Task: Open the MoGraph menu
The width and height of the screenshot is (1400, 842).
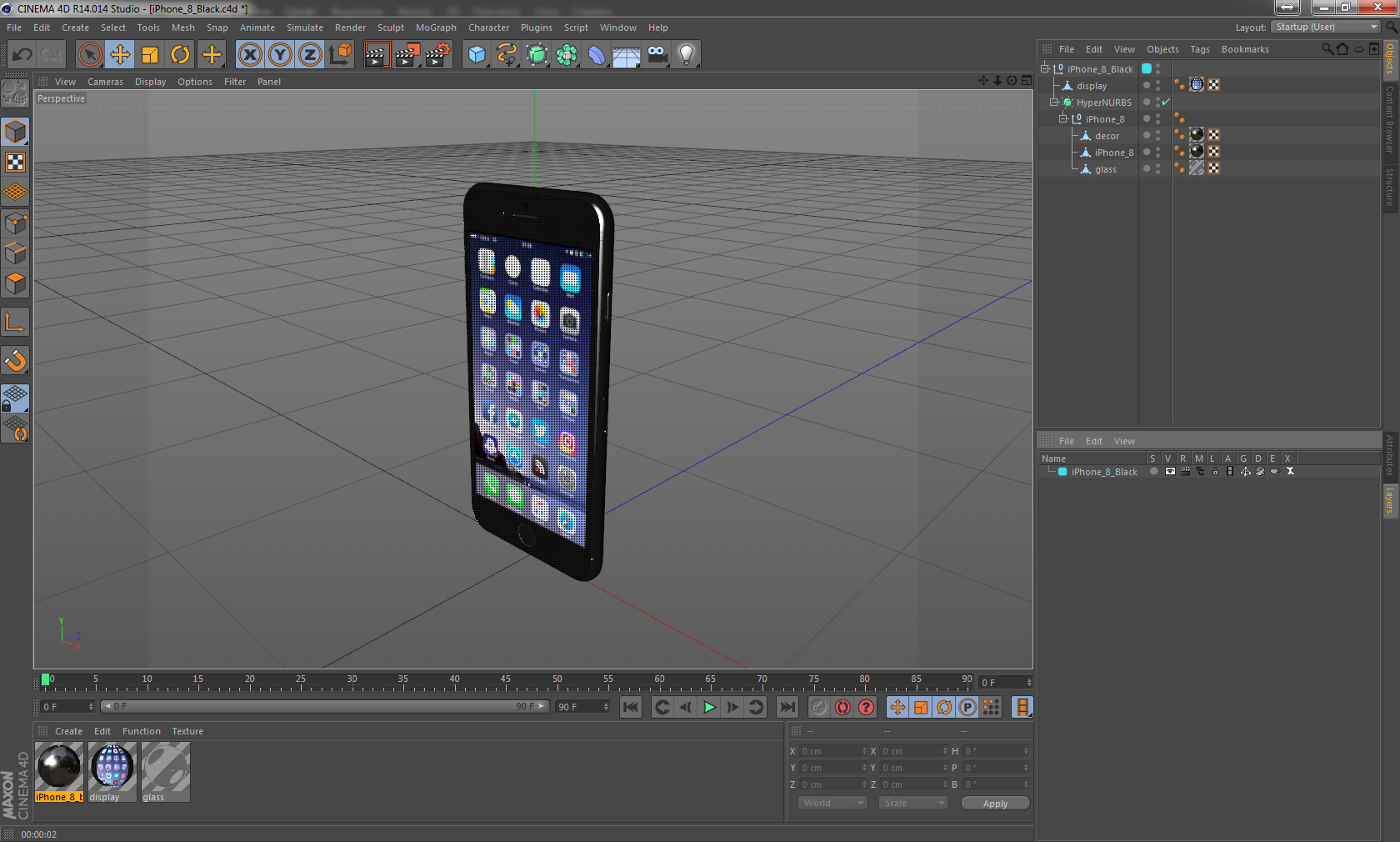Action: click(x=436, y=28)
